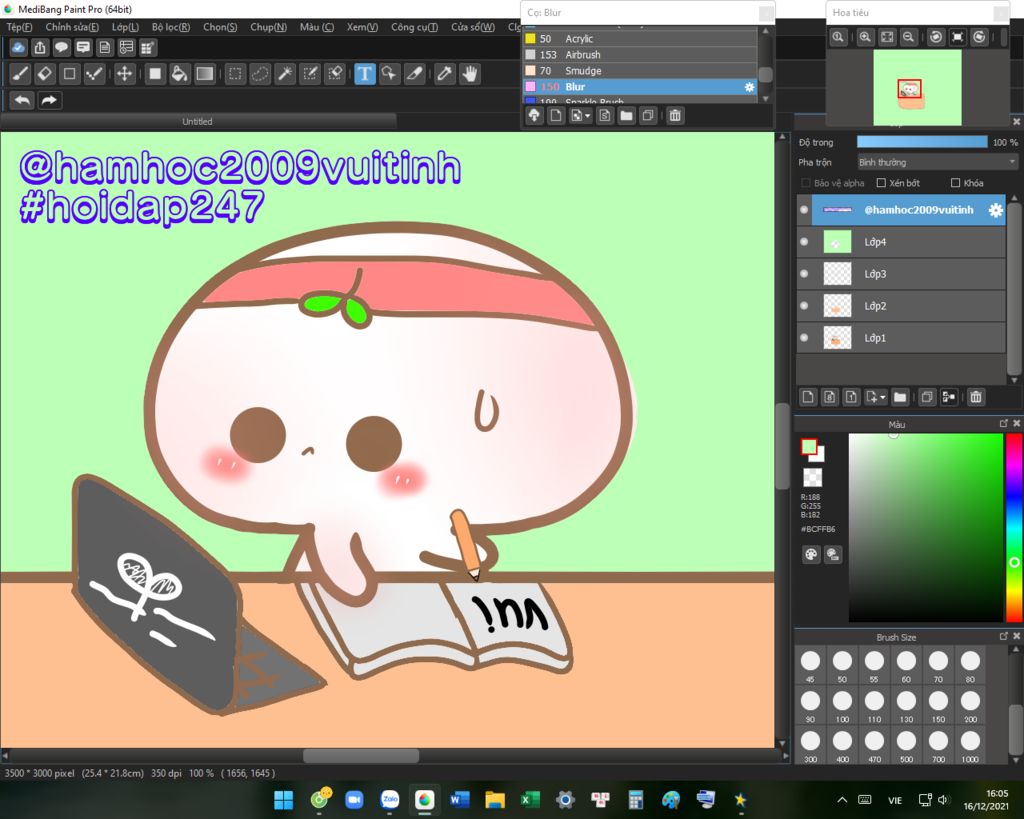
Task: Hide the @hamhoc2009vuitinh text layer
Action: (804, 210)
